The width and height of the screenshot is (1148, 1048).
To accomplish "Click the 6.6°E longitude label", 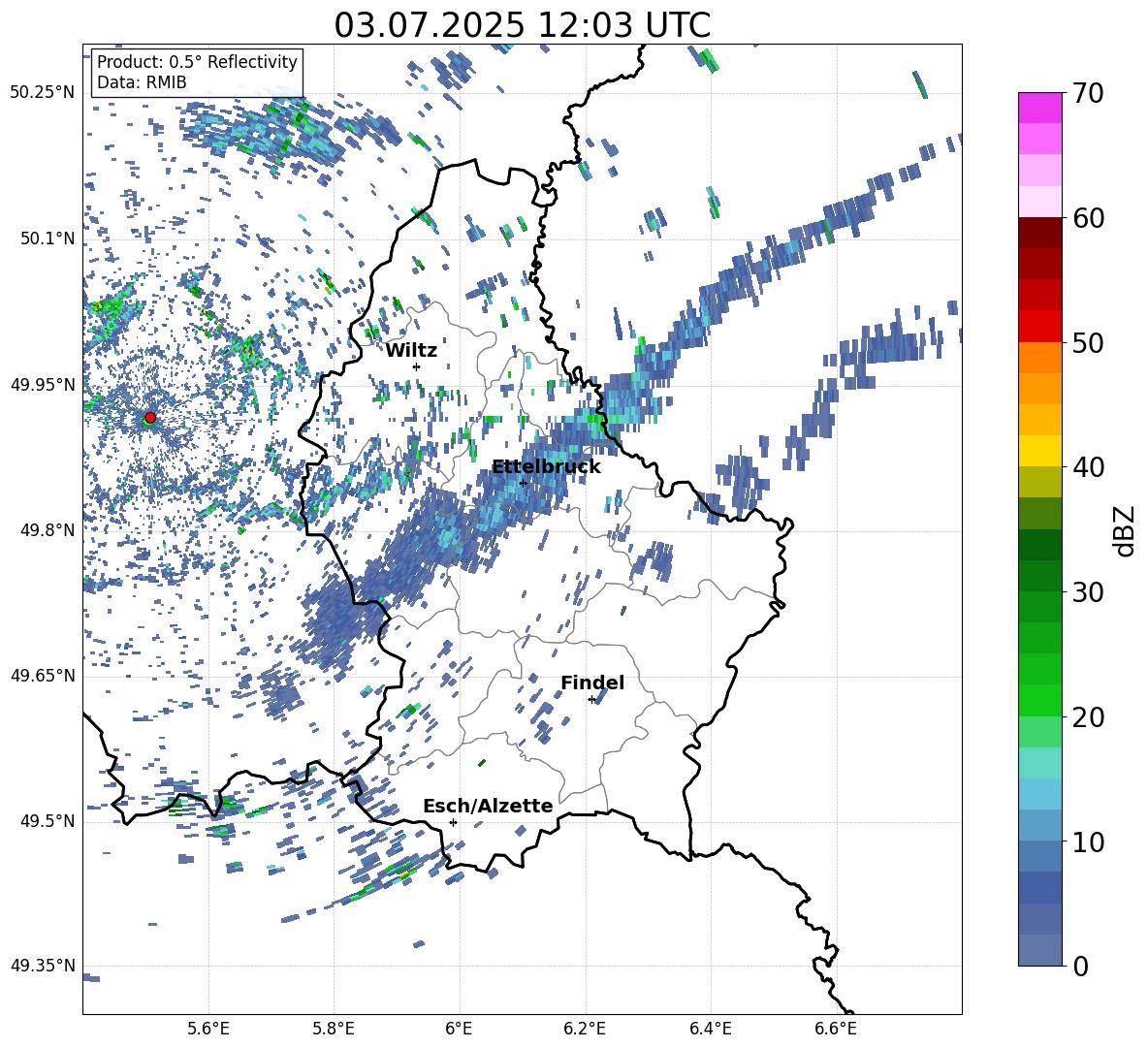I will [836, 1029].
